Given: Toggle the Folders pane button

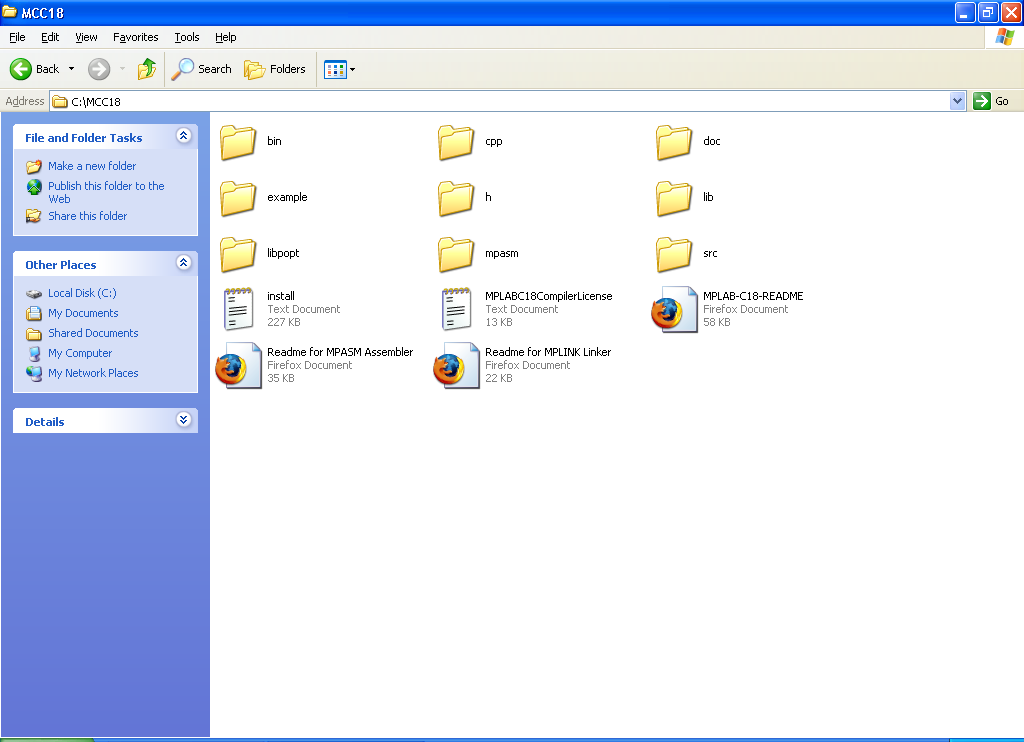Looking at the screenshot, I should pos(275,69).
